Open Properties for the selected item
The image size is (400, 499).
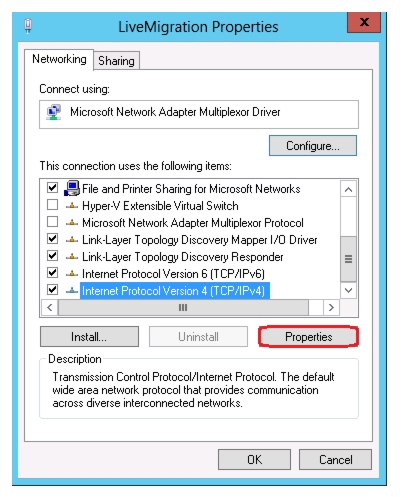coord(308,337)
